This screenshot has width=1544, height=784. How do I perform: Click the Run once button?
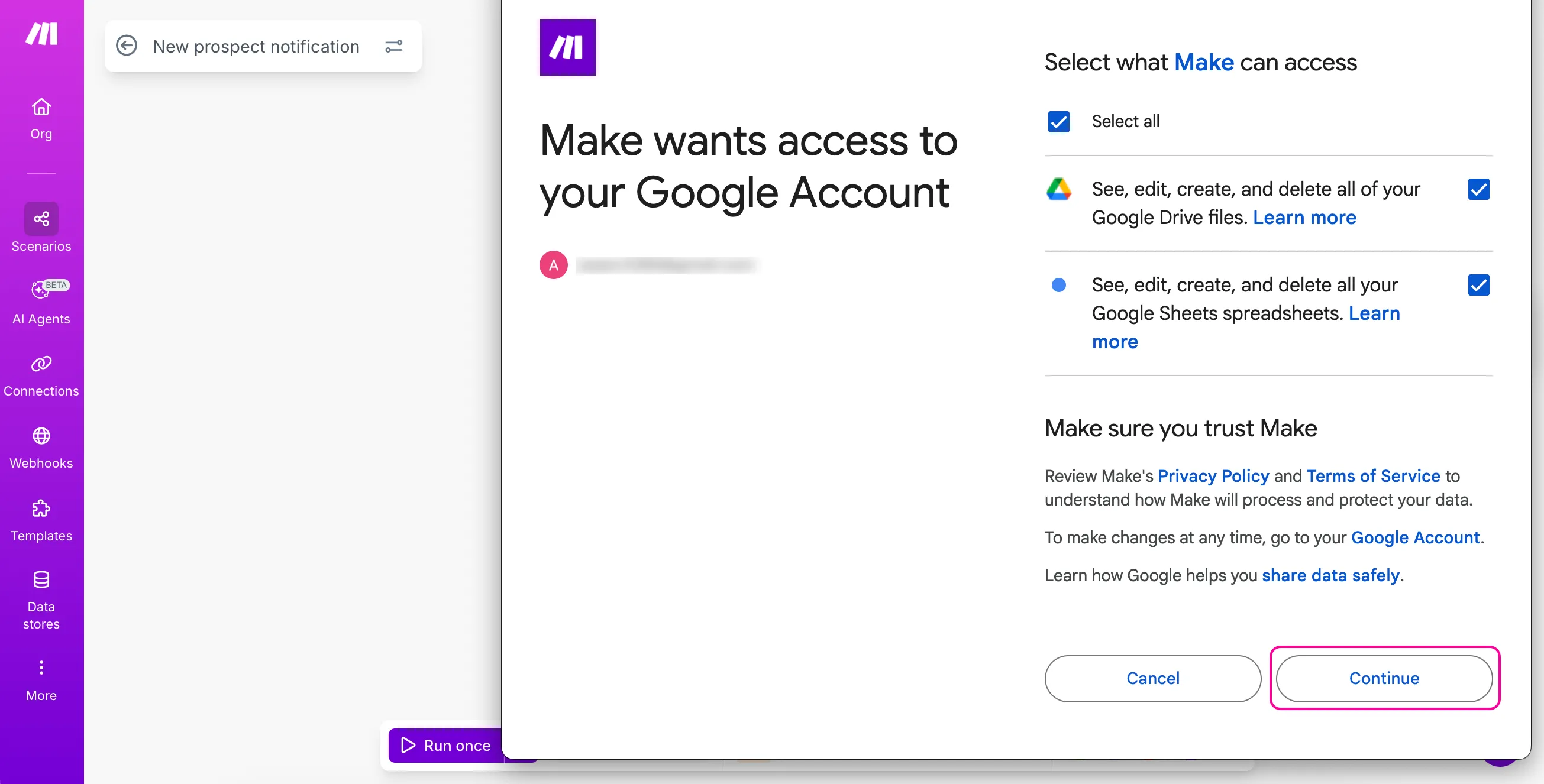point(446,746)
